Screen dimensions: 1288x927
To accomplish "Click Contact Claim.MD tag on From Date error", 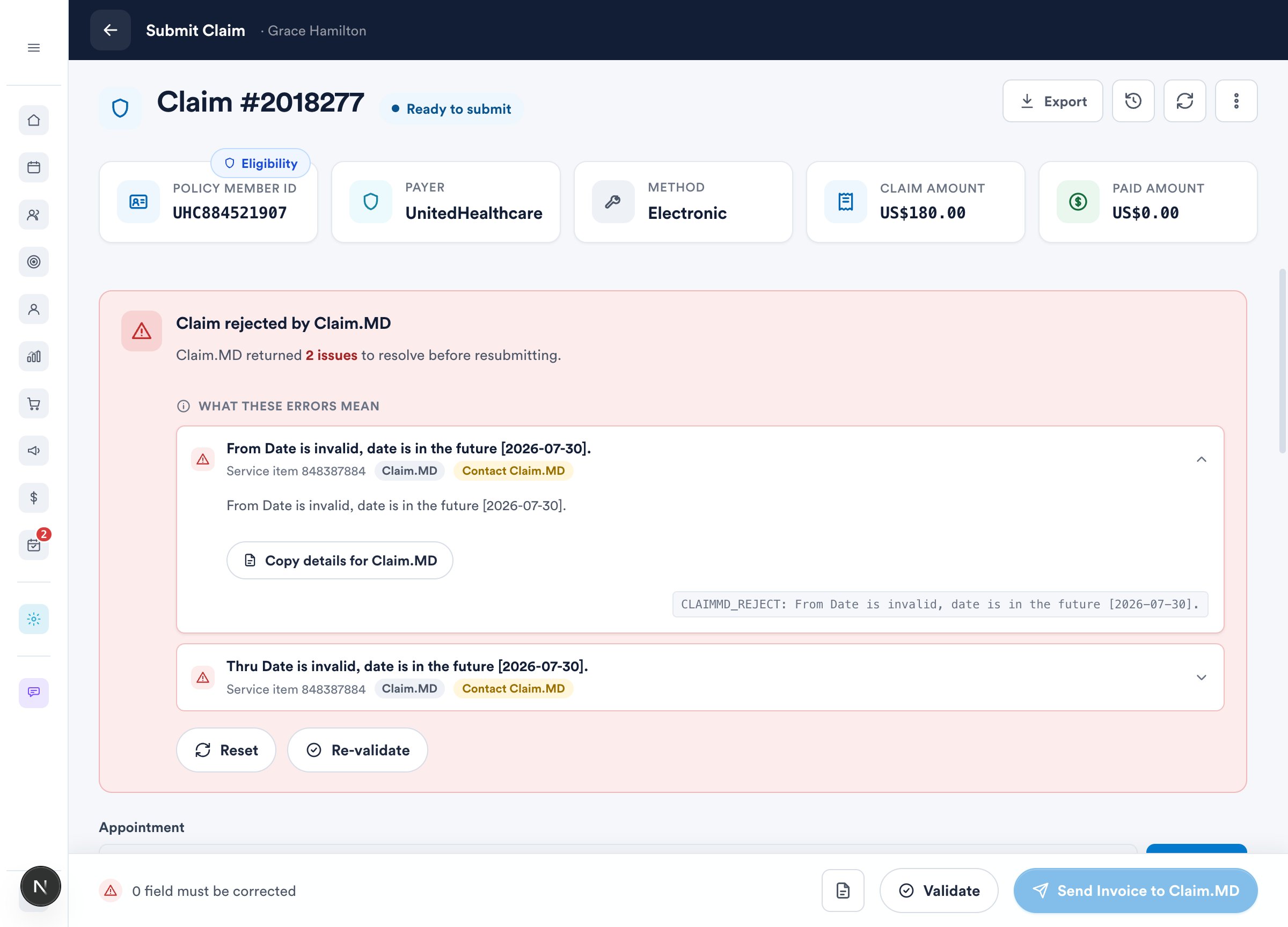I will tap(514, 470).
